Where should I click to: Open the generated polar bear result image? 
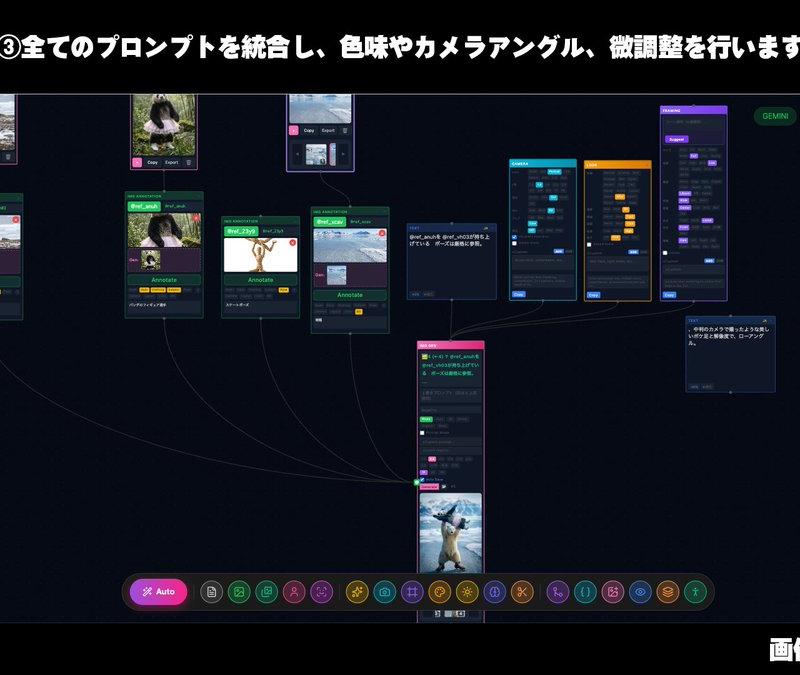click(451, 533)
